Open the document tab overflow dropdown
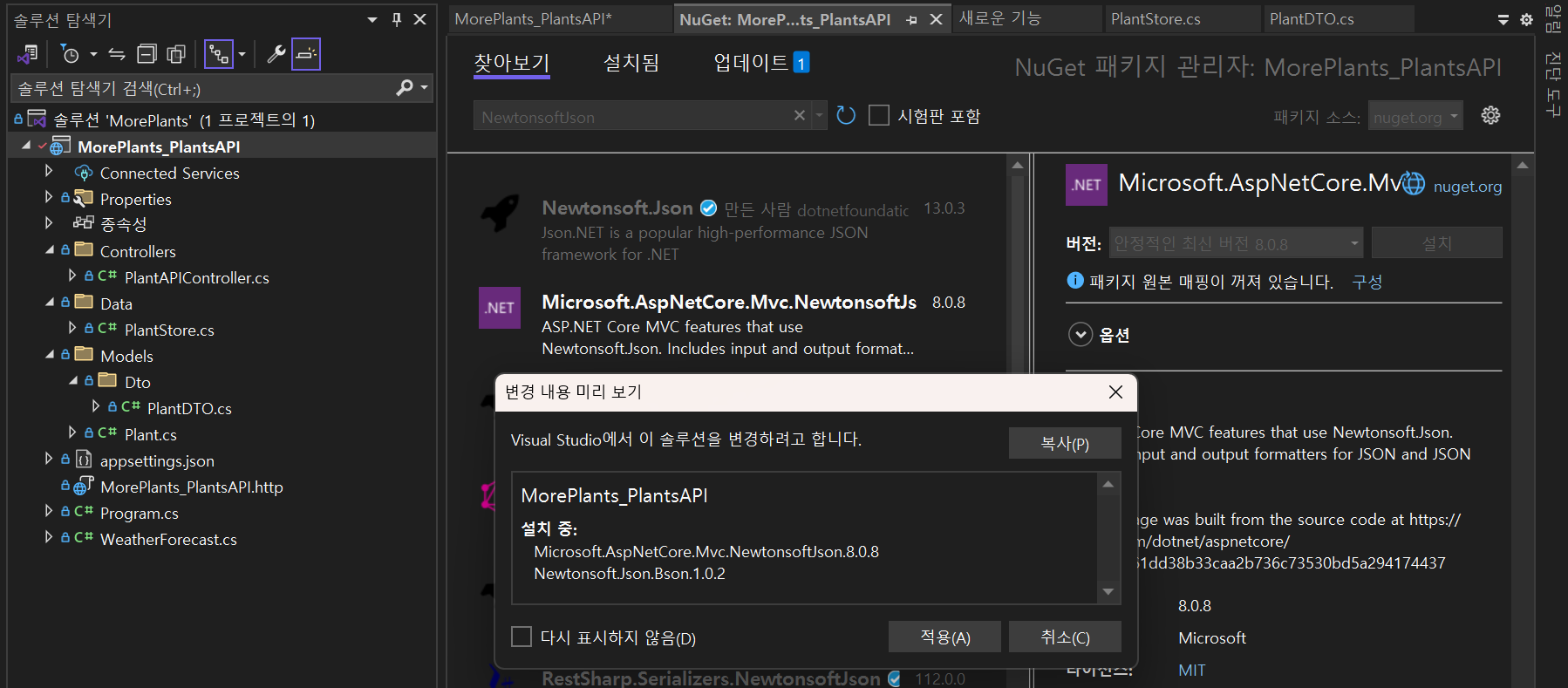Screen dimensions: 1568x688 (x=1503, y=19)
